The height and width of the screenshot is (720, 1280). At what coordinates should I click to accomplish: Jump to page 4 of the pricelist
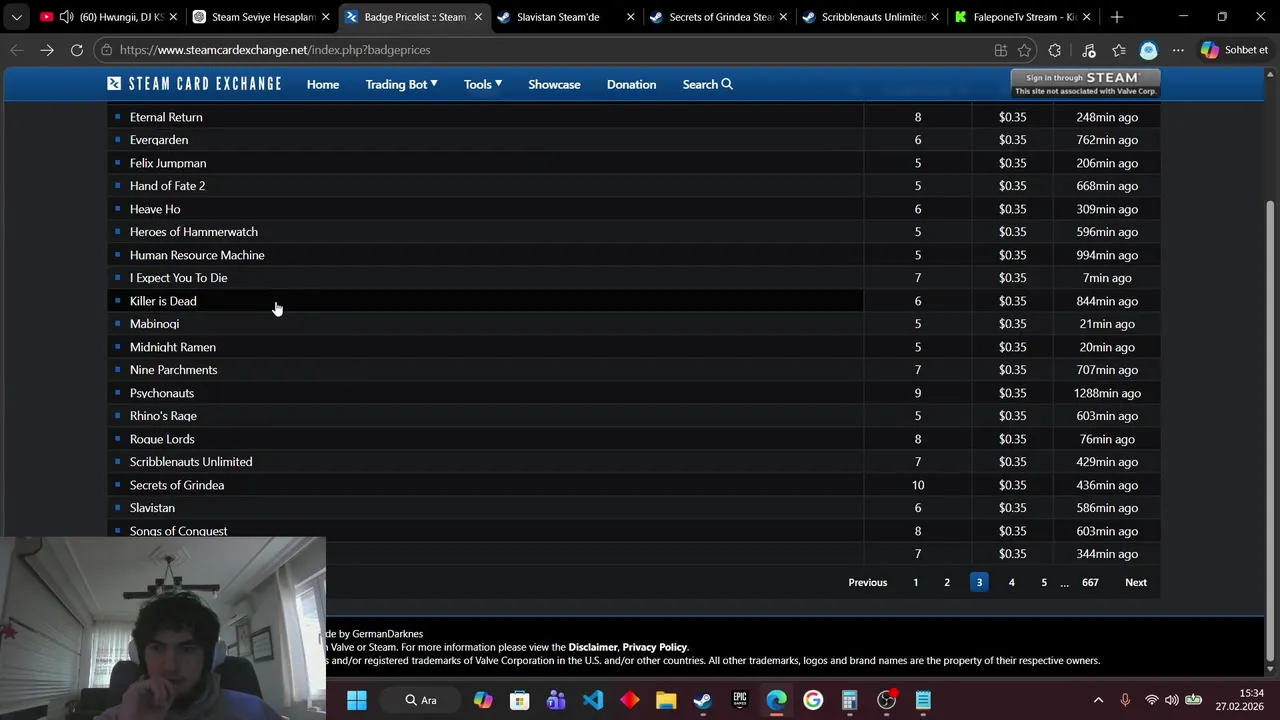point(1011,582)
